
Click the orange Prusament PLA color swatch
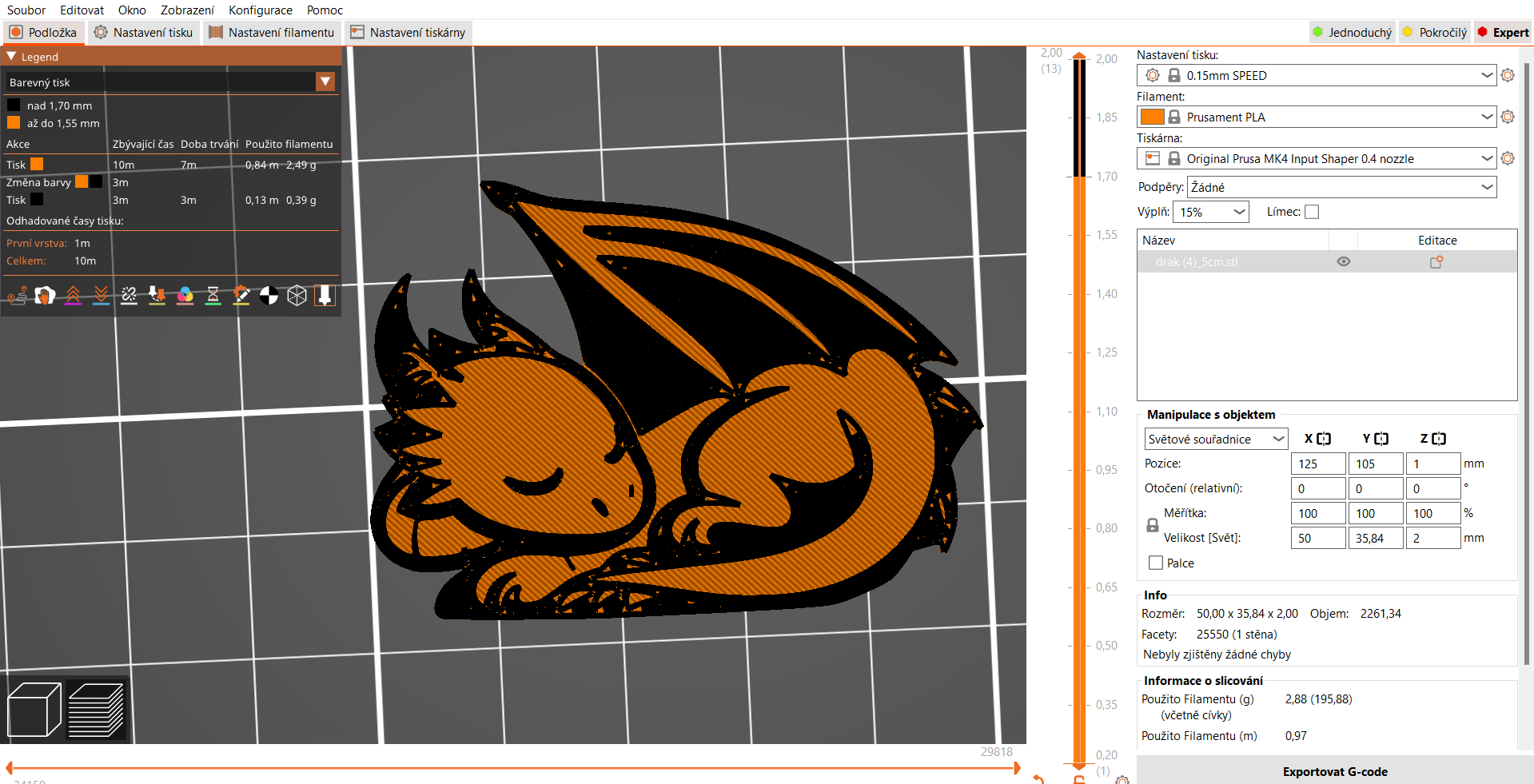[1152, 117]
